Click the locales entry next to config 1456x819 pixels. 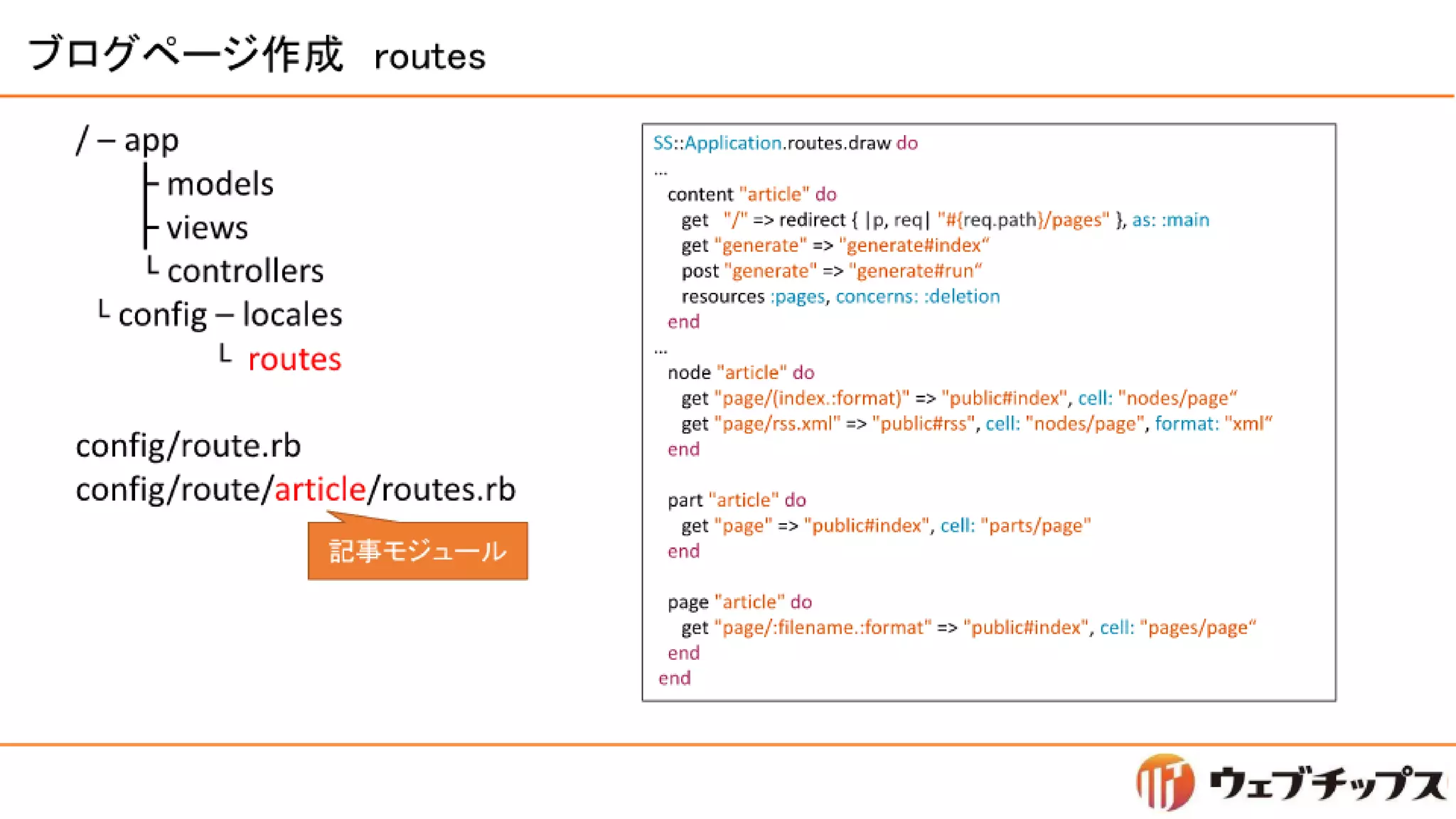point(292,314)
